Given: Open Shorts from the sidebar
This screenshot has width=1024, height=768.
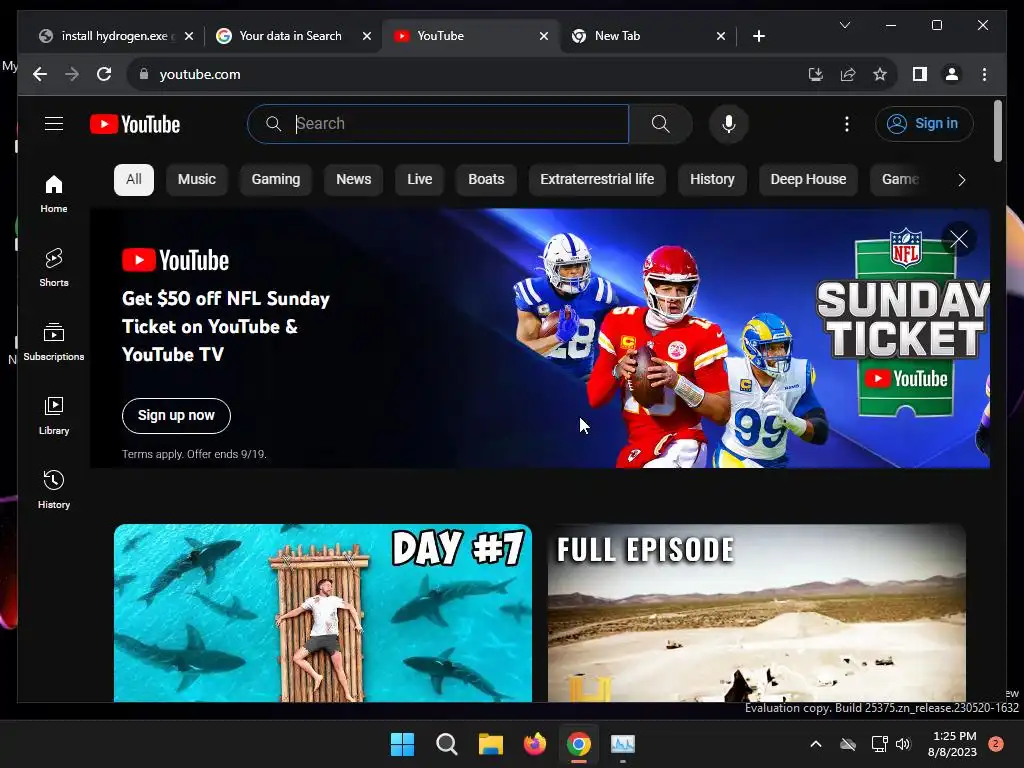Looking at the screenshot, I should 54,267.
